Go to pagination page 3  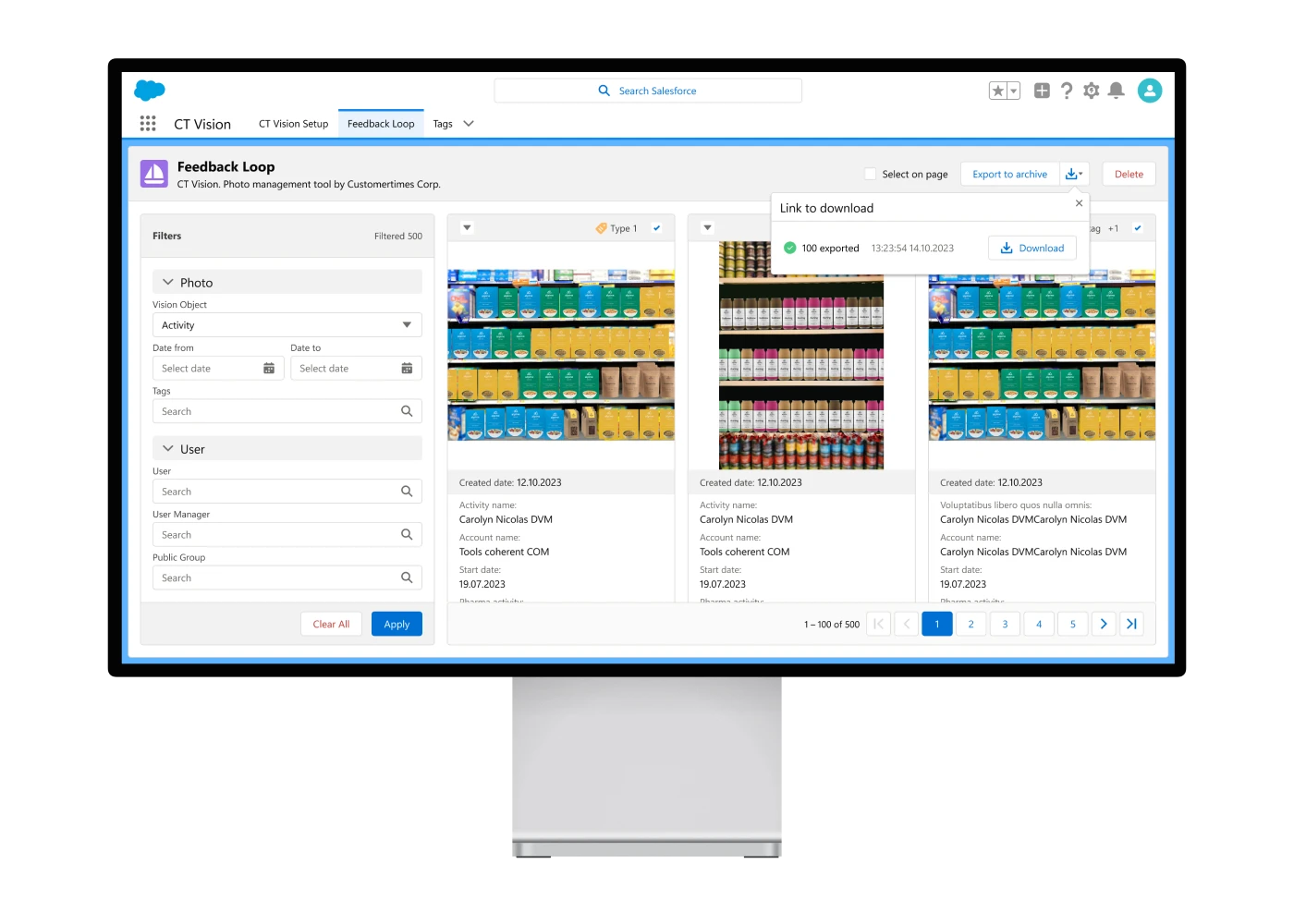pyautogui.click(x=1006, y=624)
